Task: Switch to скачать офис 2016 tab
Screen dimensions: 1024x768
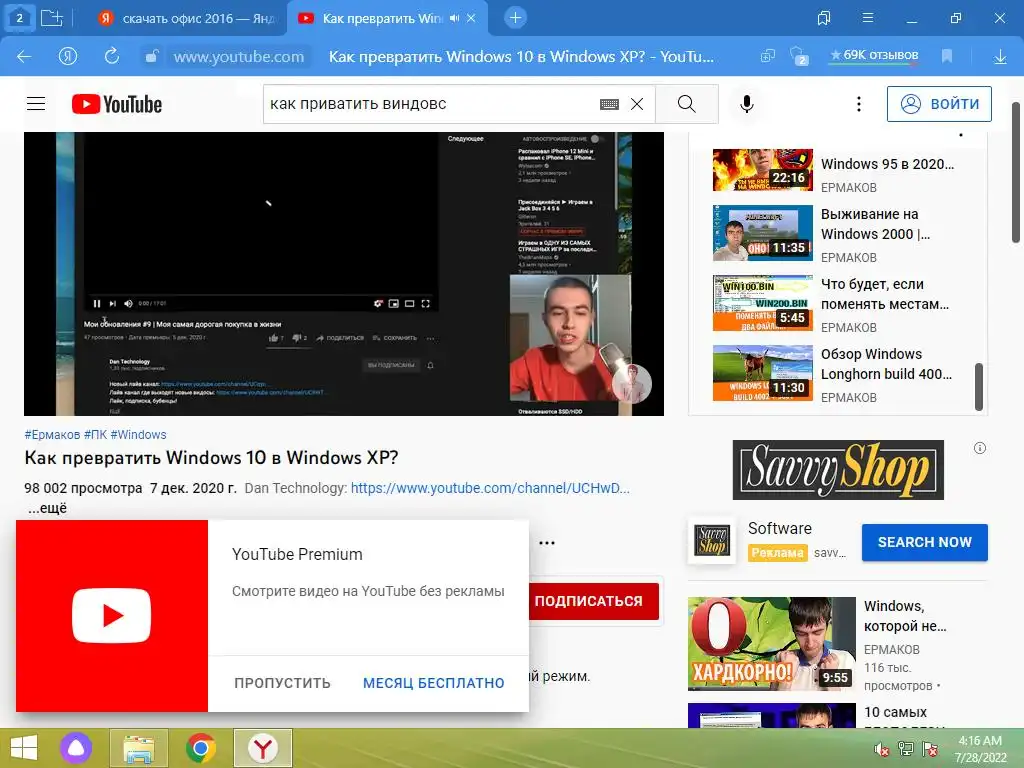Action: pos(187,18)
